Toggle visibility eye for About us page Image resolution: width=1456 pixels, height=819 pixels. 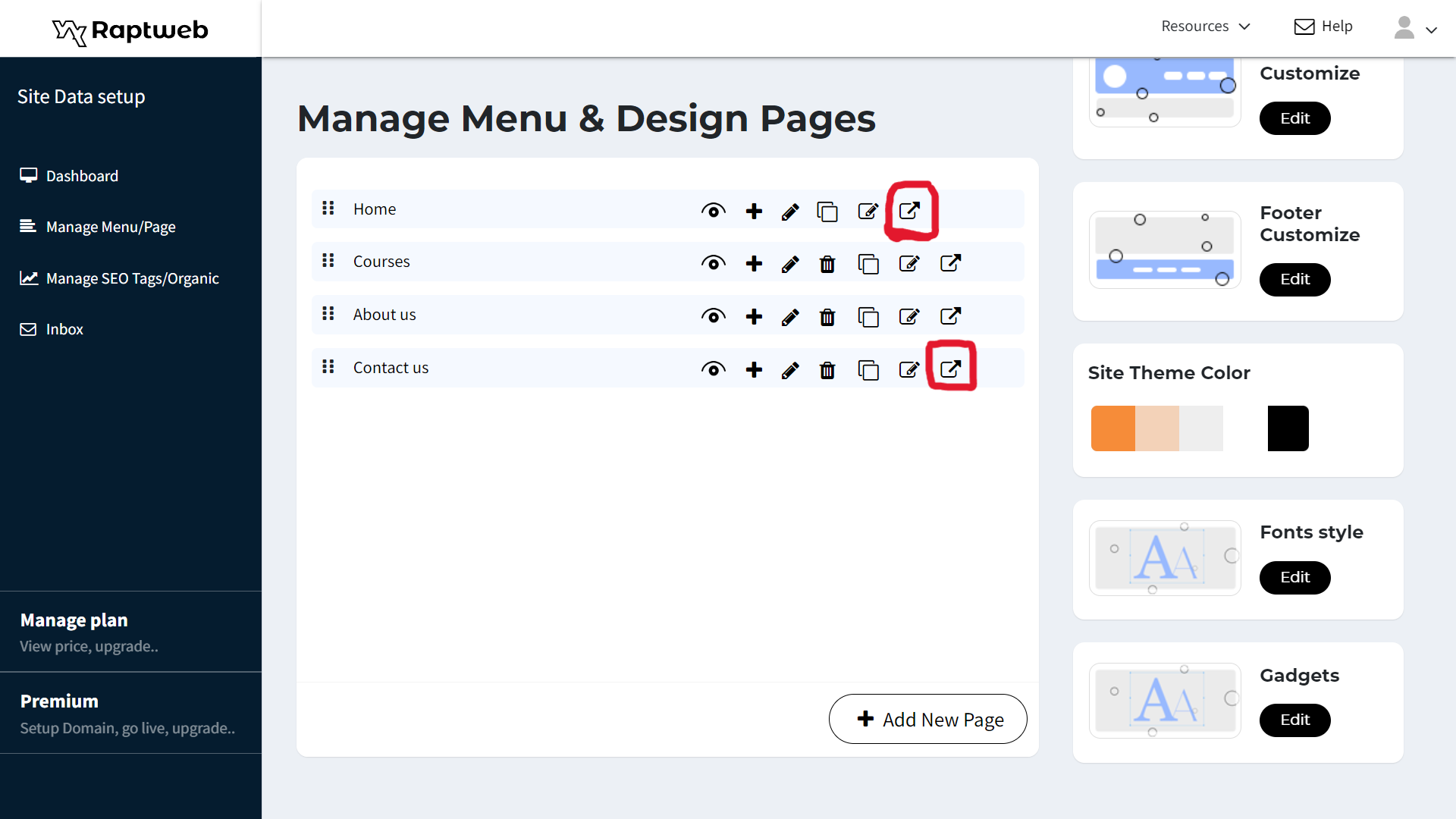click(x=713, y=316)
